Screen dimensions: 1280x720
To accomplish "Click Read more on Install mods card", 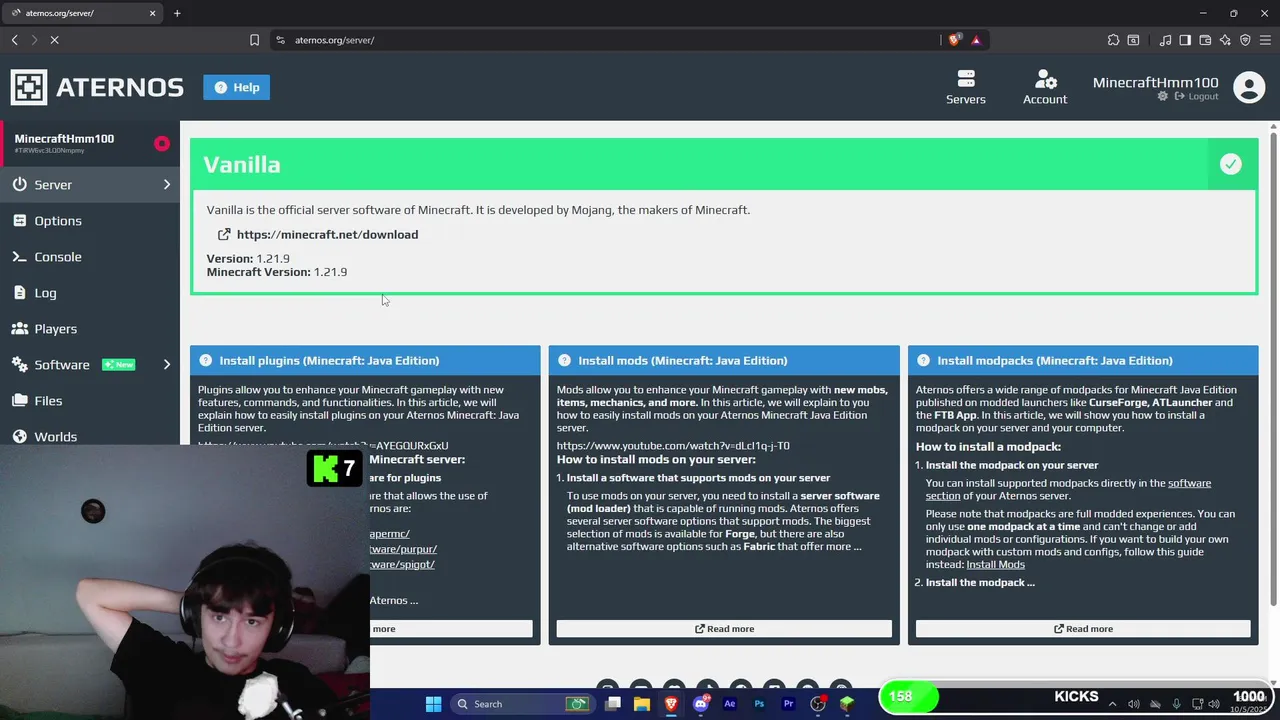I will [724, 628].
